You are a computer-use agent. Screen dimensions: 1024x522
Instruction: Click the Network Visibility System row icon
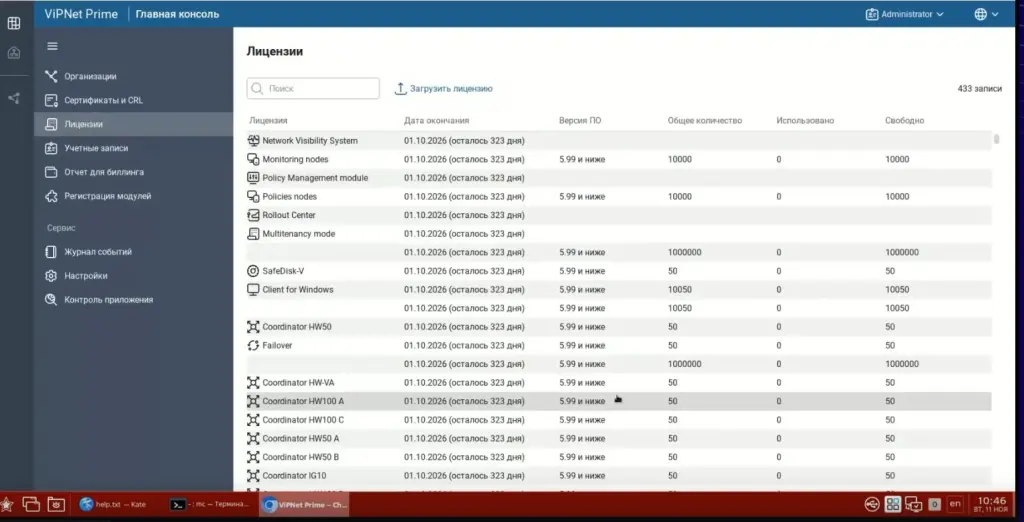(253, 140)
